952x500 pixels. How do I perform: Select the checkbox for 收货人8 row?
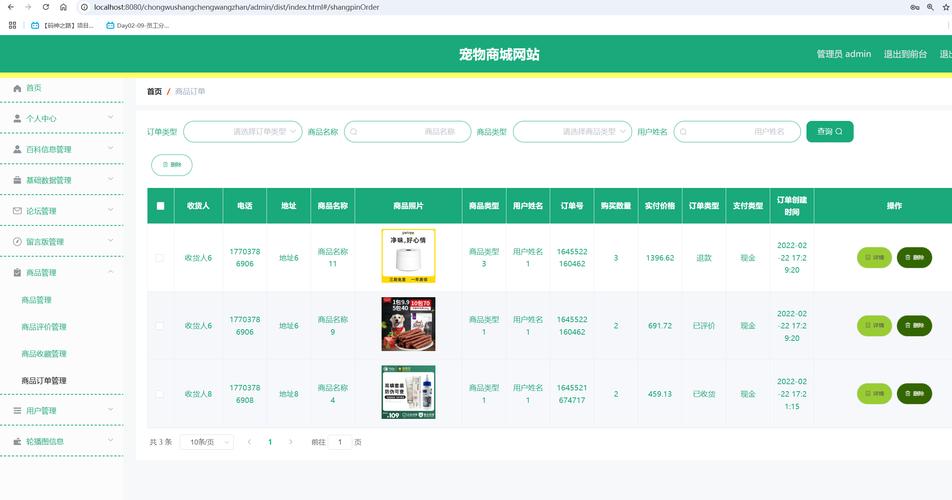click(x=159, y=394)
